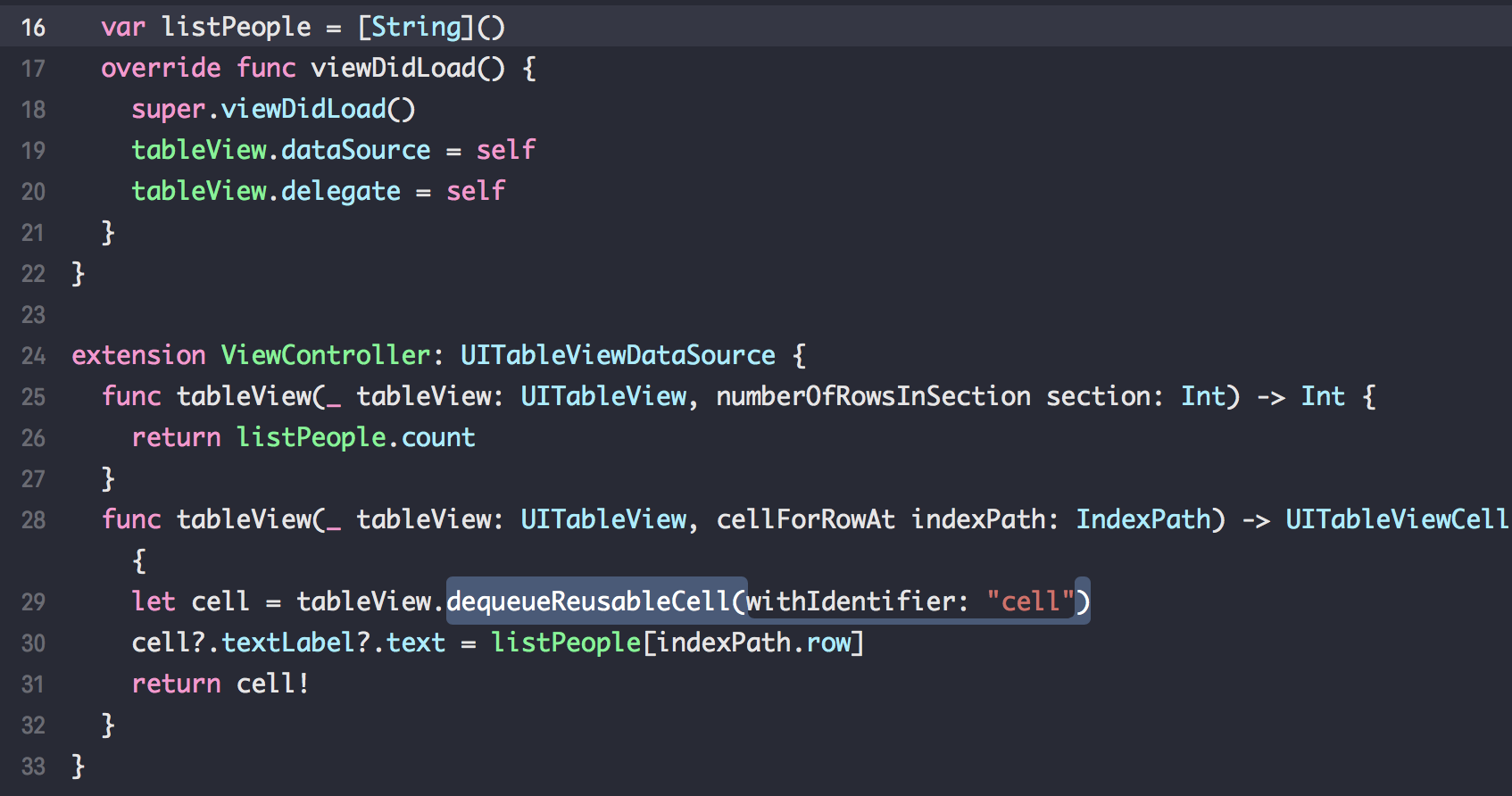Click the 'return' keyword on line 26
1512x796 pixels.
(176, 437)
